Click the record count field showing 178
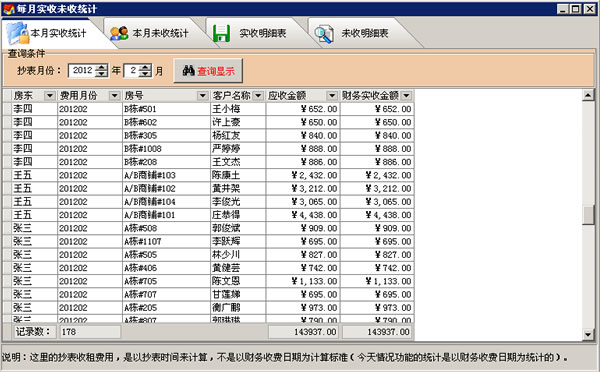This screenshot has height=372, width=600. 90,332
